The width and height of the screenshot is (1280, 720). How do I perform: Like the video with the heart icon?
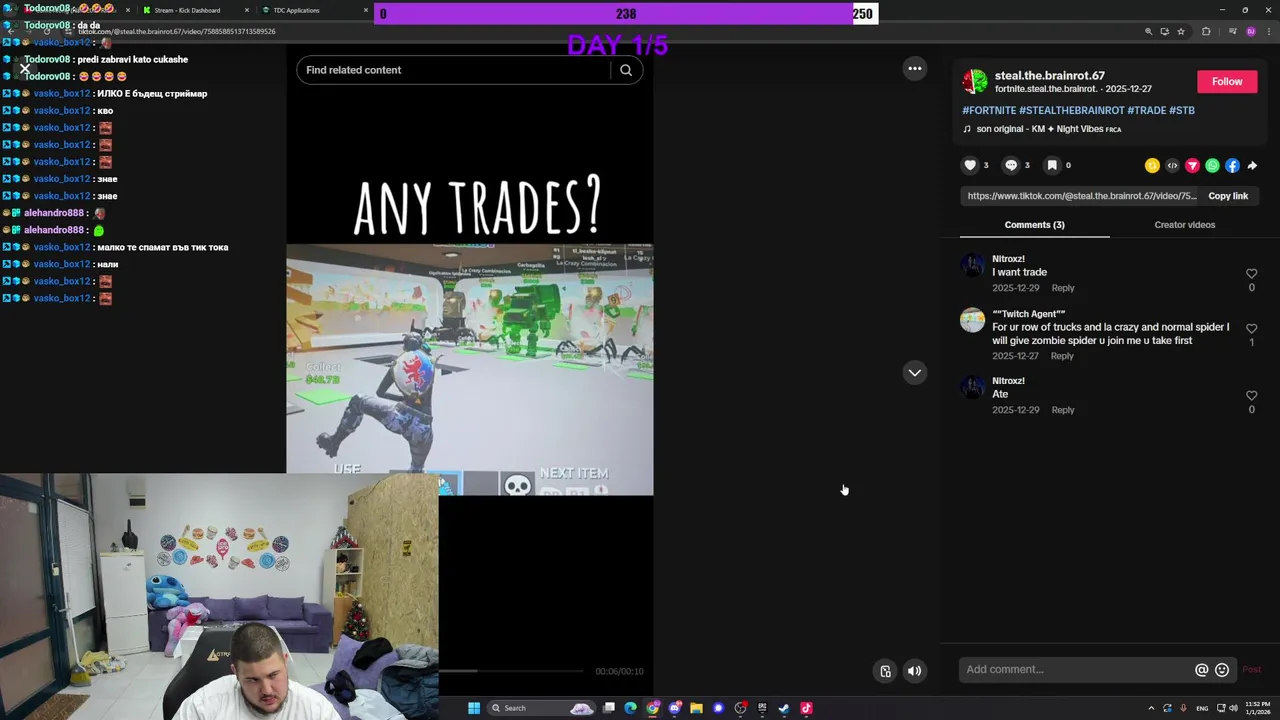click(x=970, y=165)
